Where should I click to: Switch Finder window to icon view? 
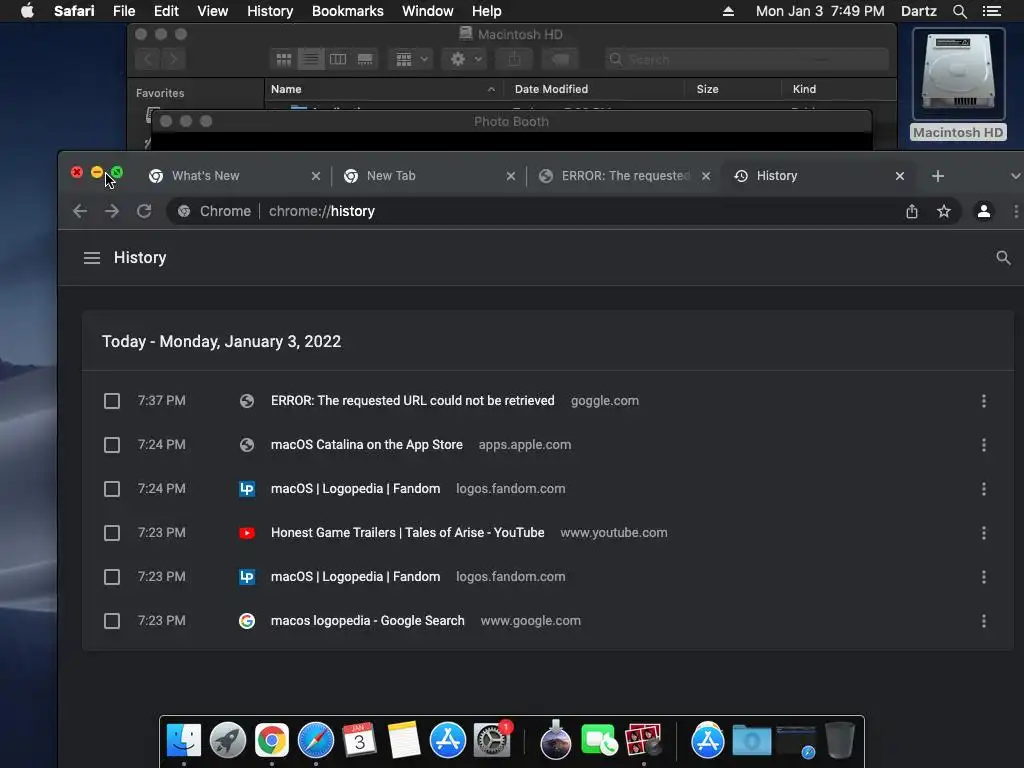(x=283, y=59)
